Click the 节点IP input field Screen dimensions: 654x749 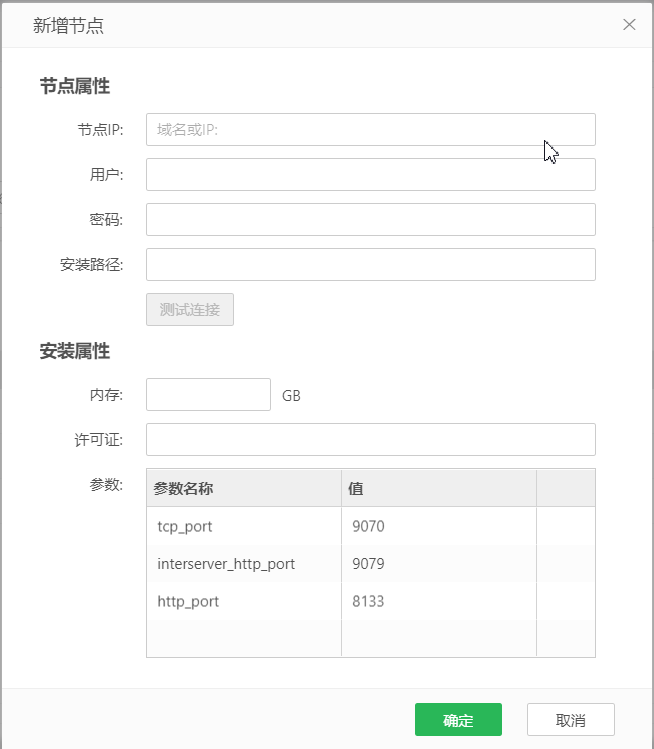[x=370, y=130]
